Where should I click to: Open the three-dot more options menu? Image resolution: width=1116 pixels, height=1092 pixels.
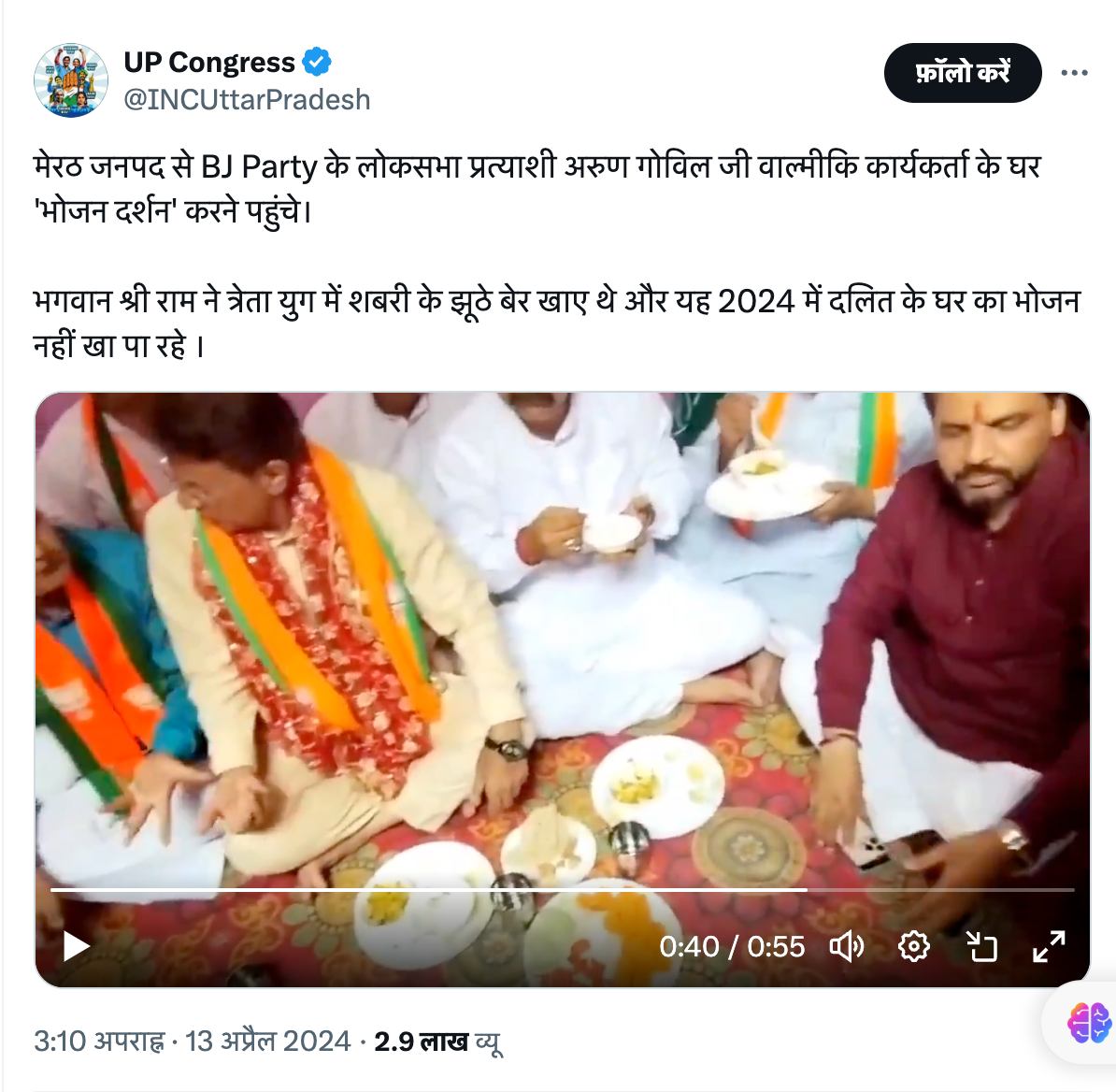point(1074,73)
